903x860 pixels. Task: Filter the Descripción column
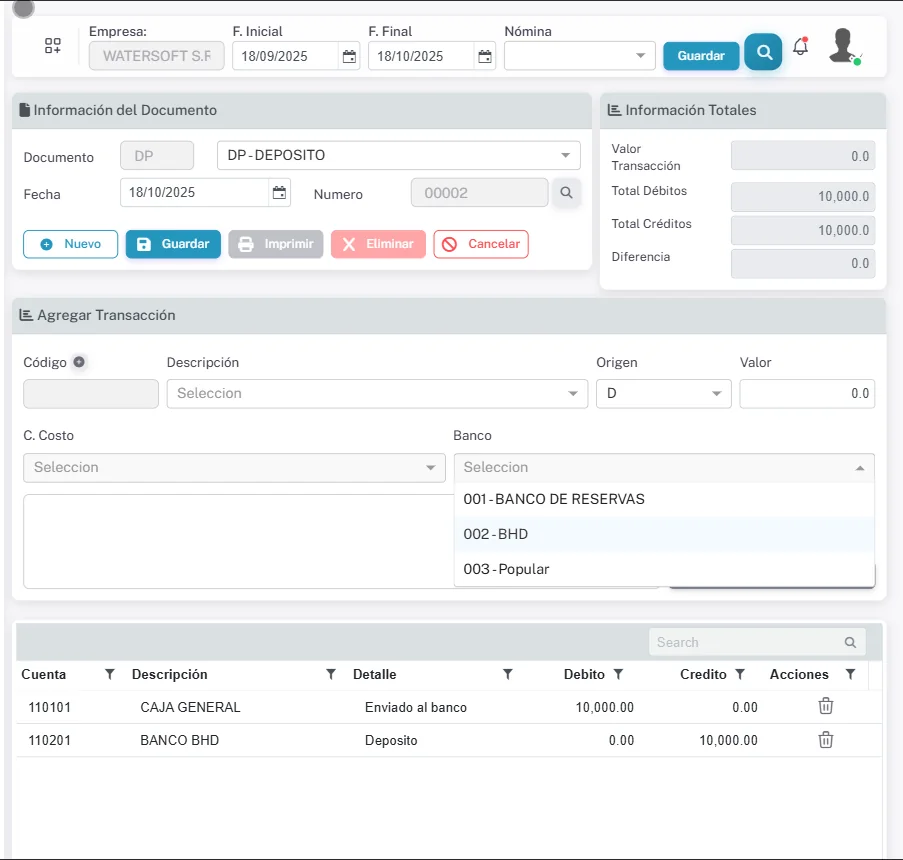(x=331, y=674)
